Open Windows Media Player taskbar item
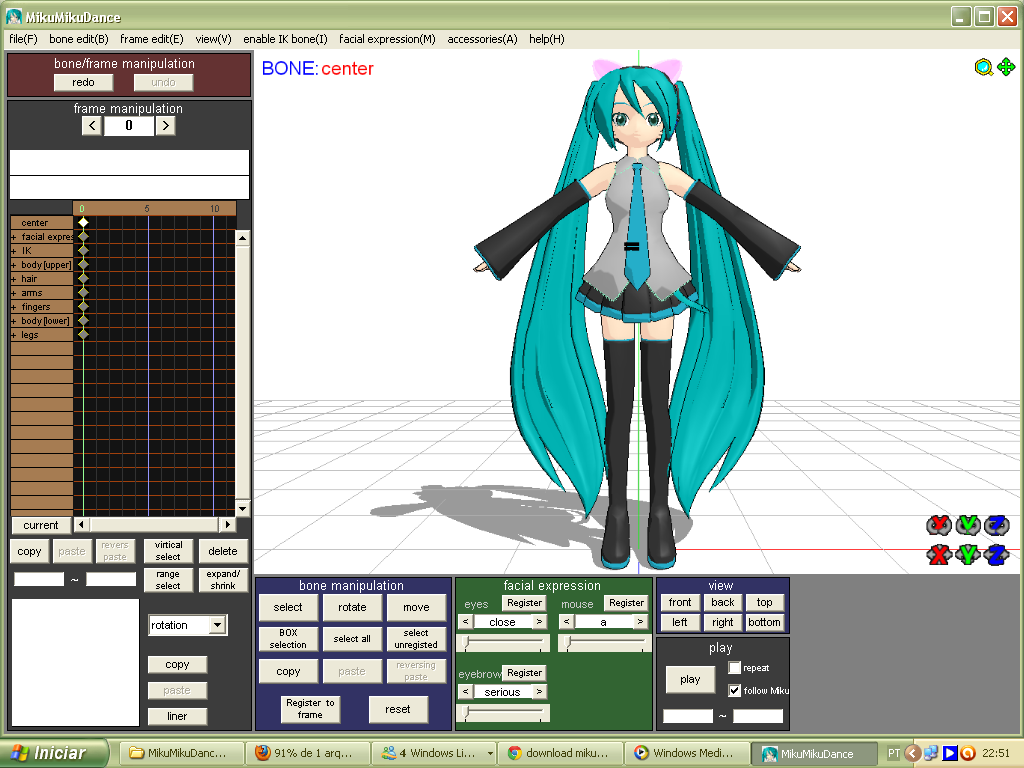Viewport: 1024px width, 768px height. click(x=687, y=753)
